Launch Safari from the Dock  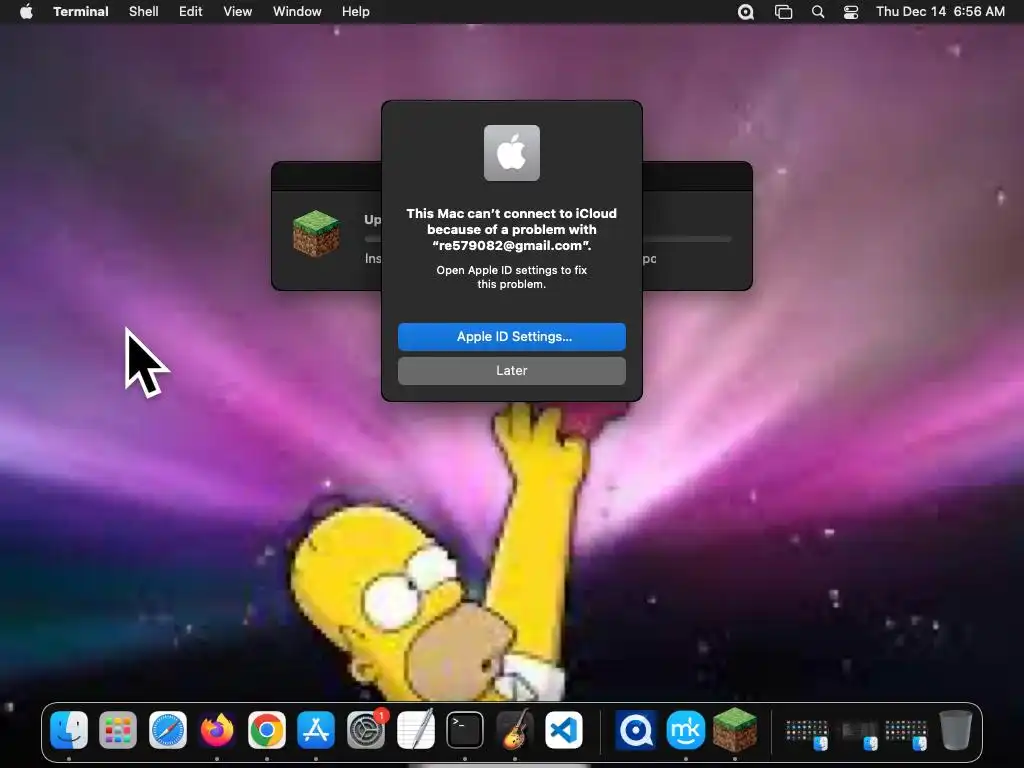click(168, 729)
